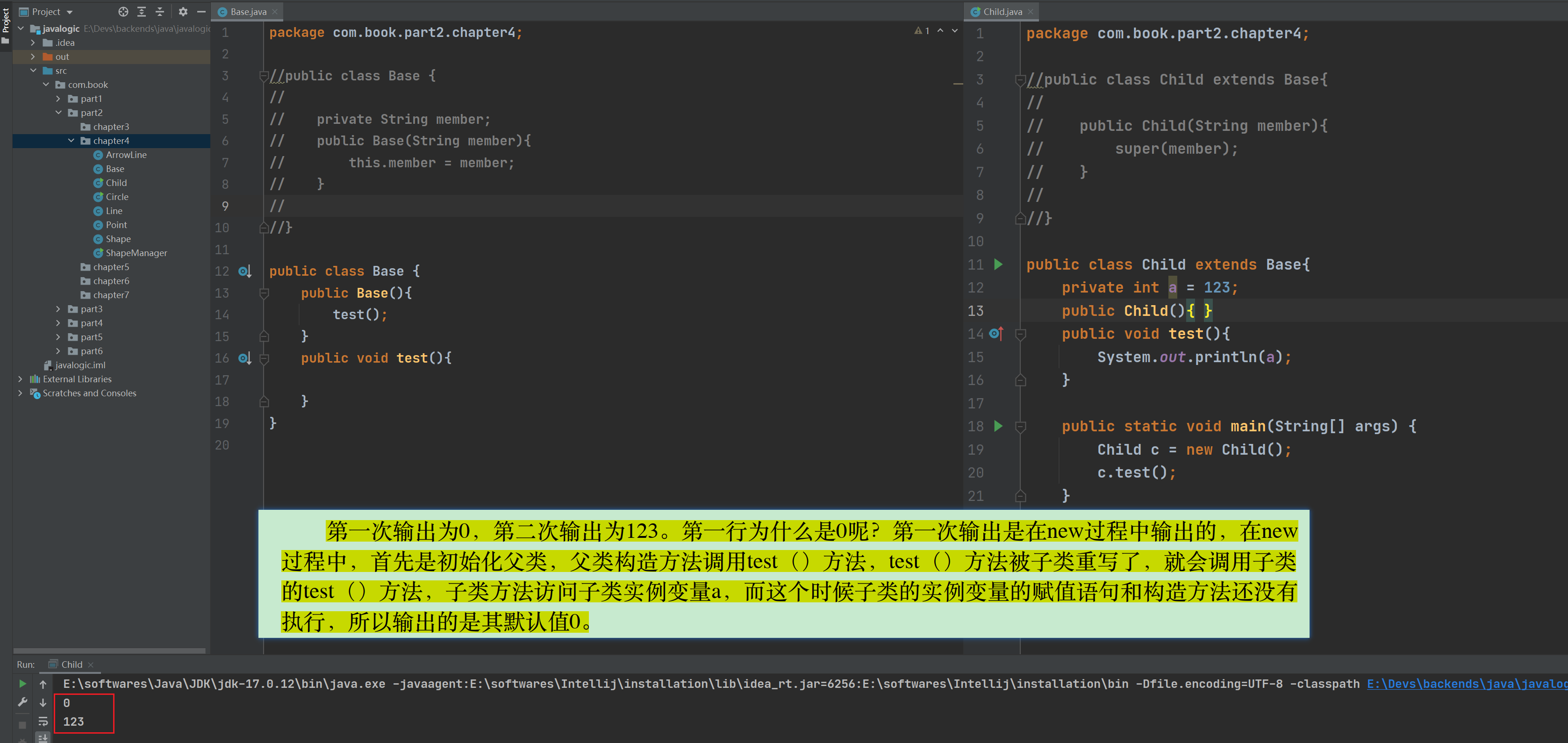Toggle soft-wrap in the run console
Viewport: 1568px width, 743px height.
point(43,722)
